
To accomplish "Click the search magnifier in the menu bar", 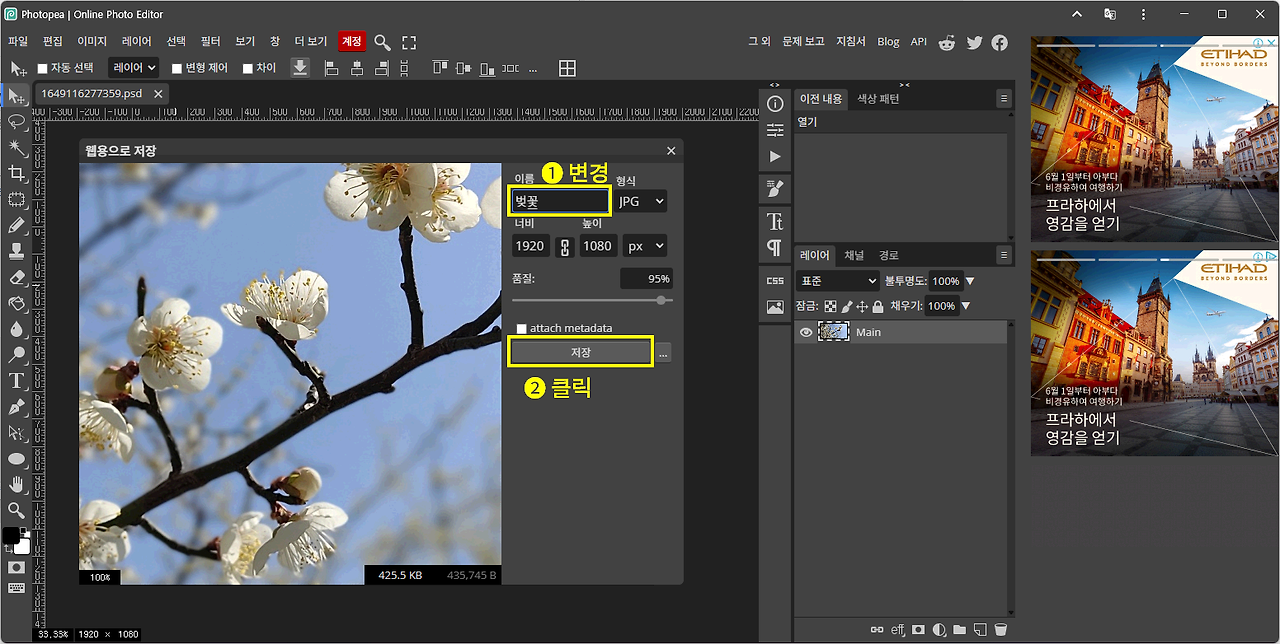I will click(382, 42).
